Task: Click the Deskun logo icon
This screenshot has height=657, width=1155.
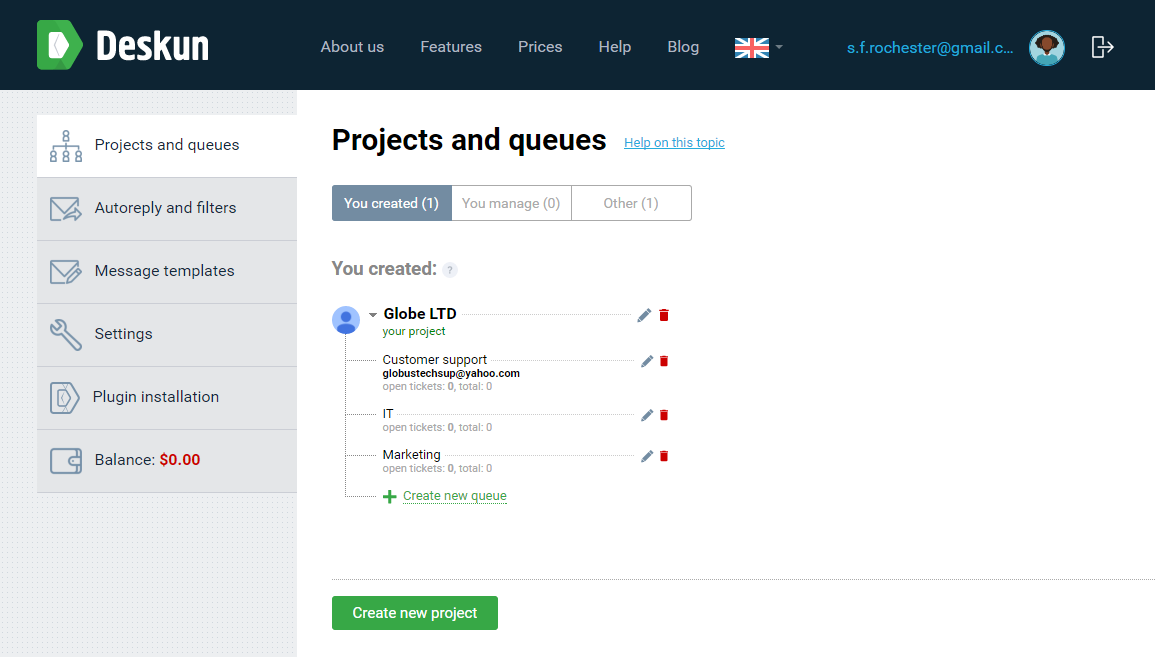Action: pyautogui.click(x=60, y=45)
